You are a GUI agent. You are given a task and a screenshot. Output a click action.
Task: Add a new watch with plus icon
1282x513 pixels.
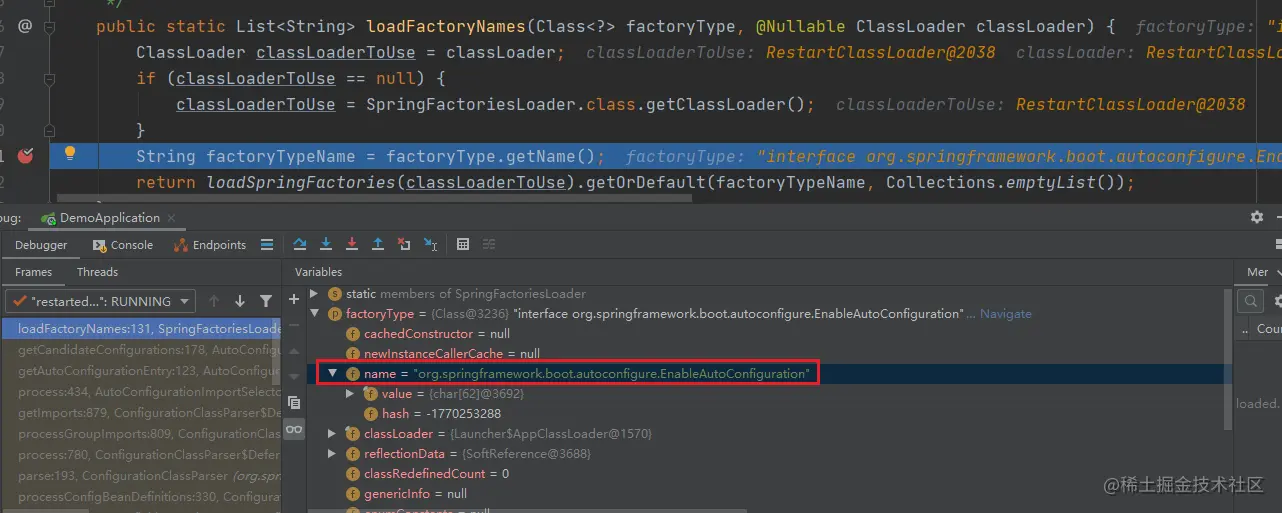[x=293, y=299]
